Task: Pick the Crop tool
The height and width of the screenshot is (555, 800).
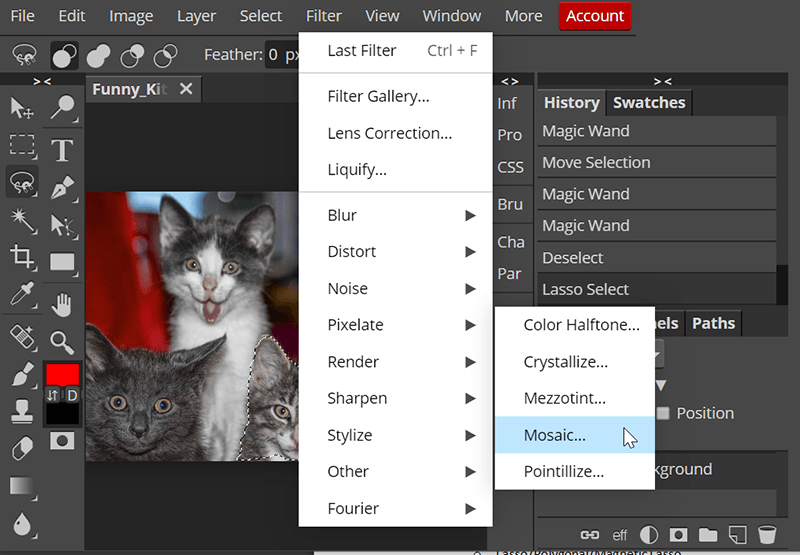Action: 21,257
